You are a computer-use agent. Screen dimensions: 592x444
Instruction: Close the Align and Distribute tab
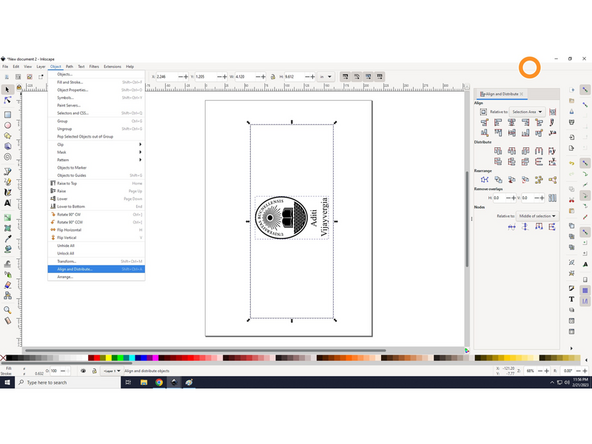click(x=522, y=94)
